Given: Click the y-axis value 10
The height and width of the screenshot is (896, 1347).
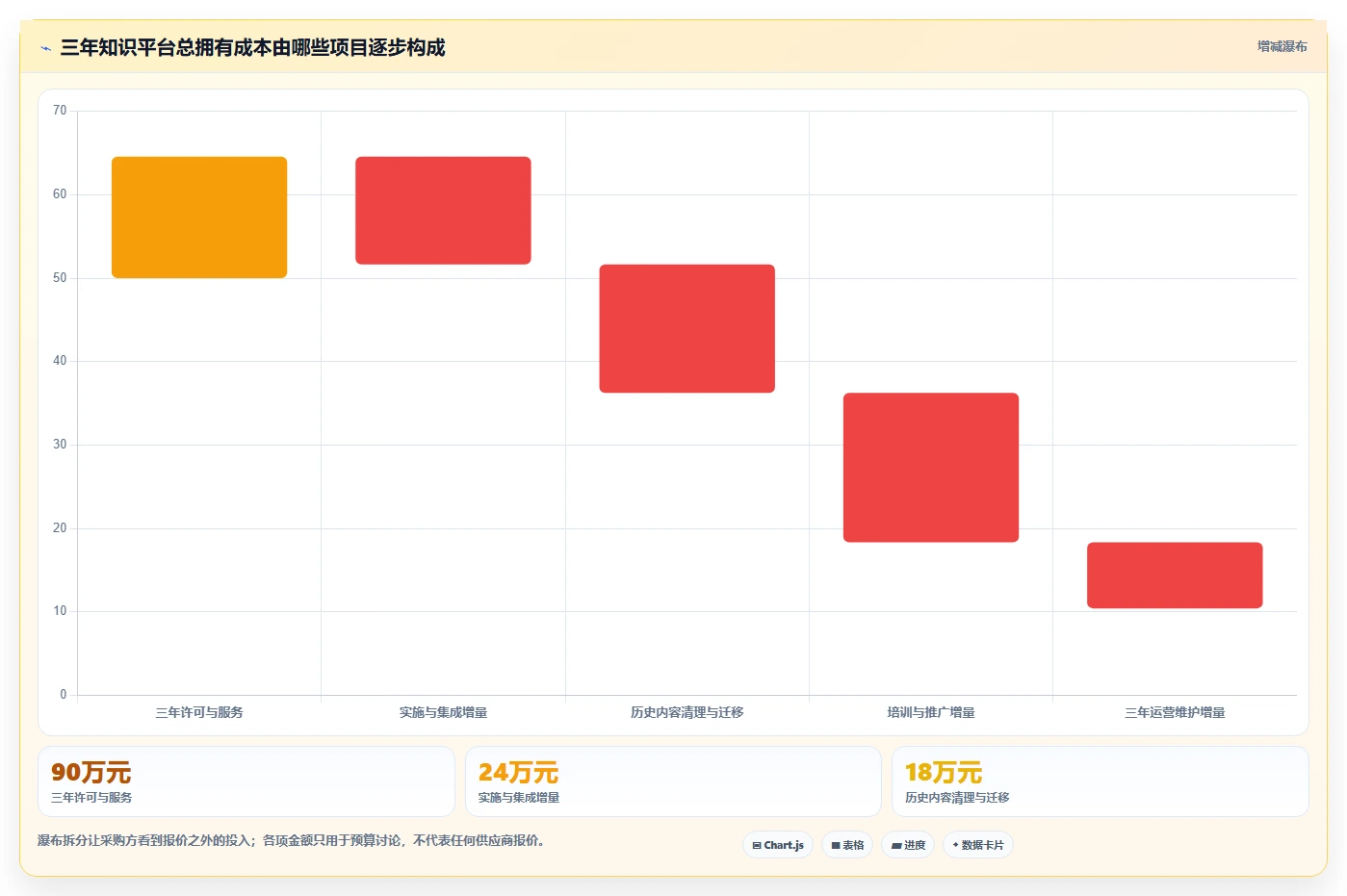Looking at the screenshot, I should (x=60, y=611).
